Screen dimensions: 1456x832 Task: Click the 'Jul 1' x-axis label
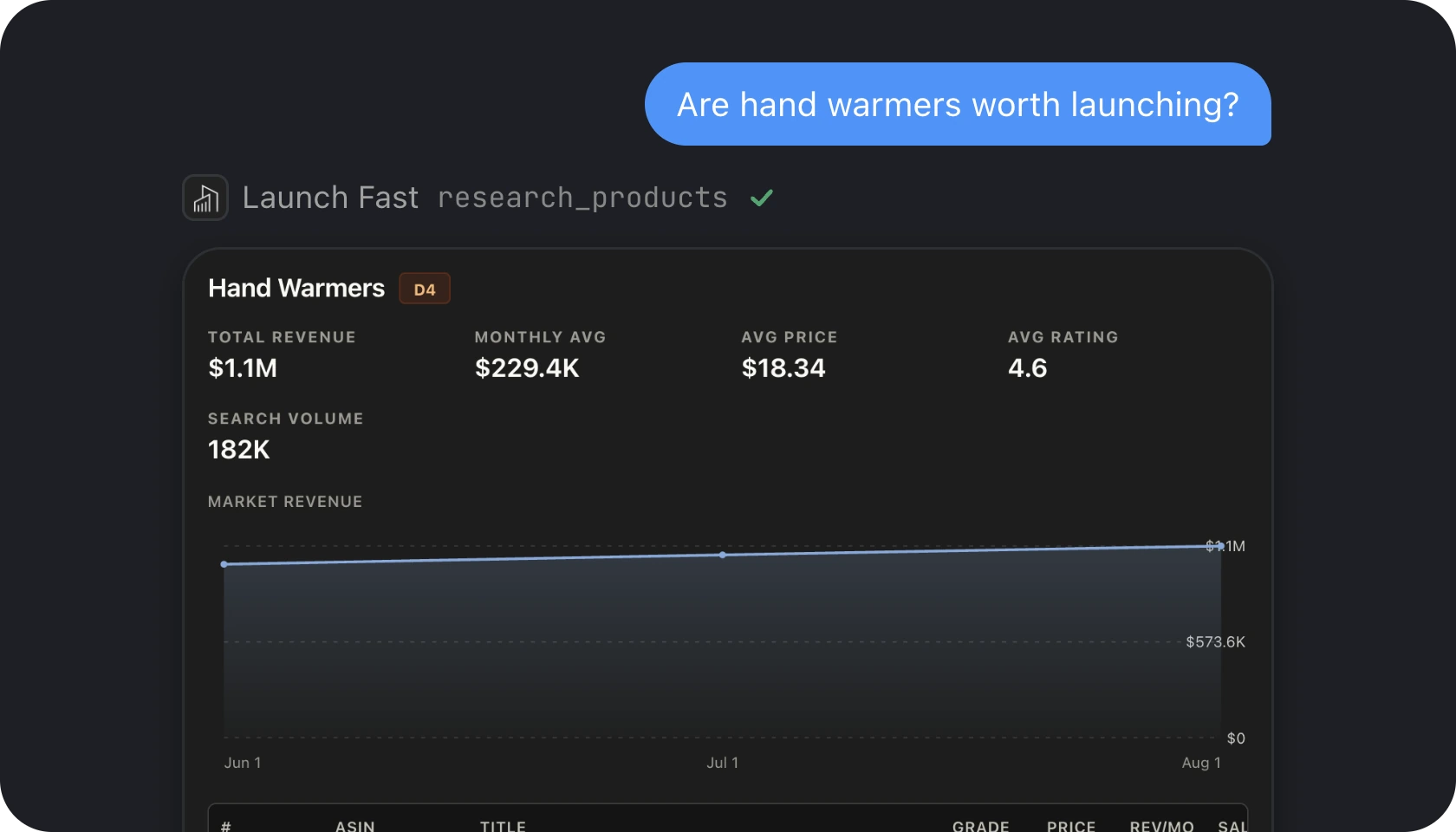click(723, 763)
